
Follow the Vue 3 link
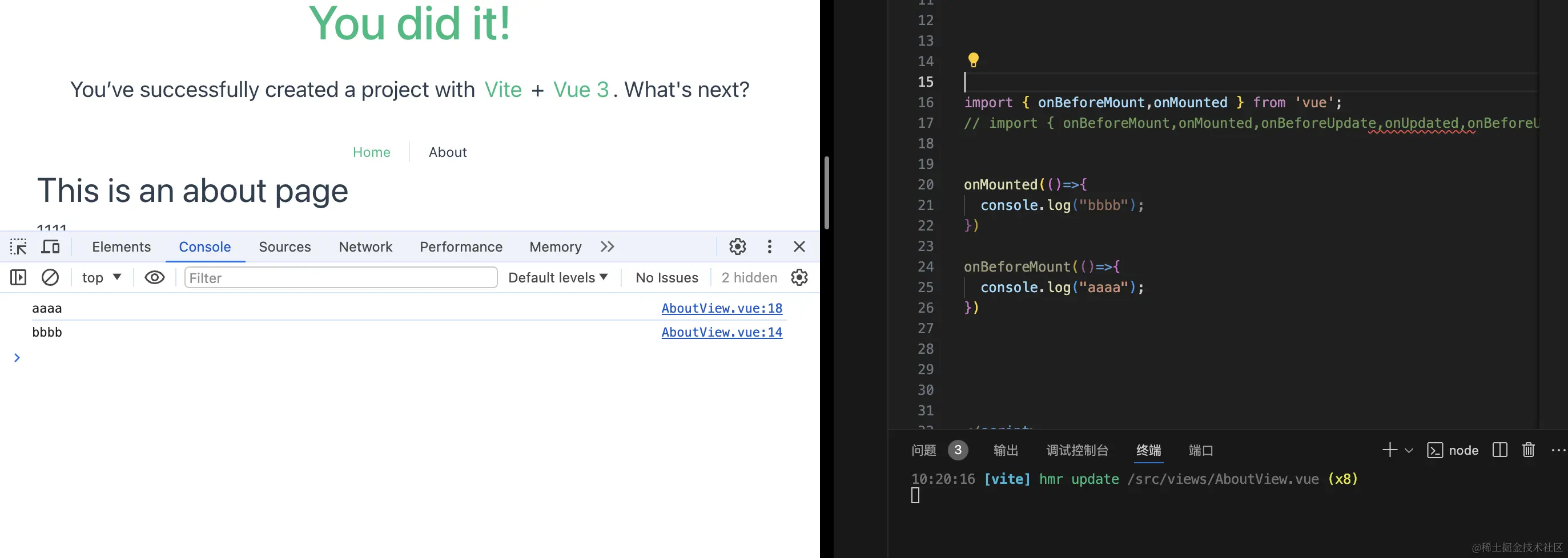coord(581,90)
